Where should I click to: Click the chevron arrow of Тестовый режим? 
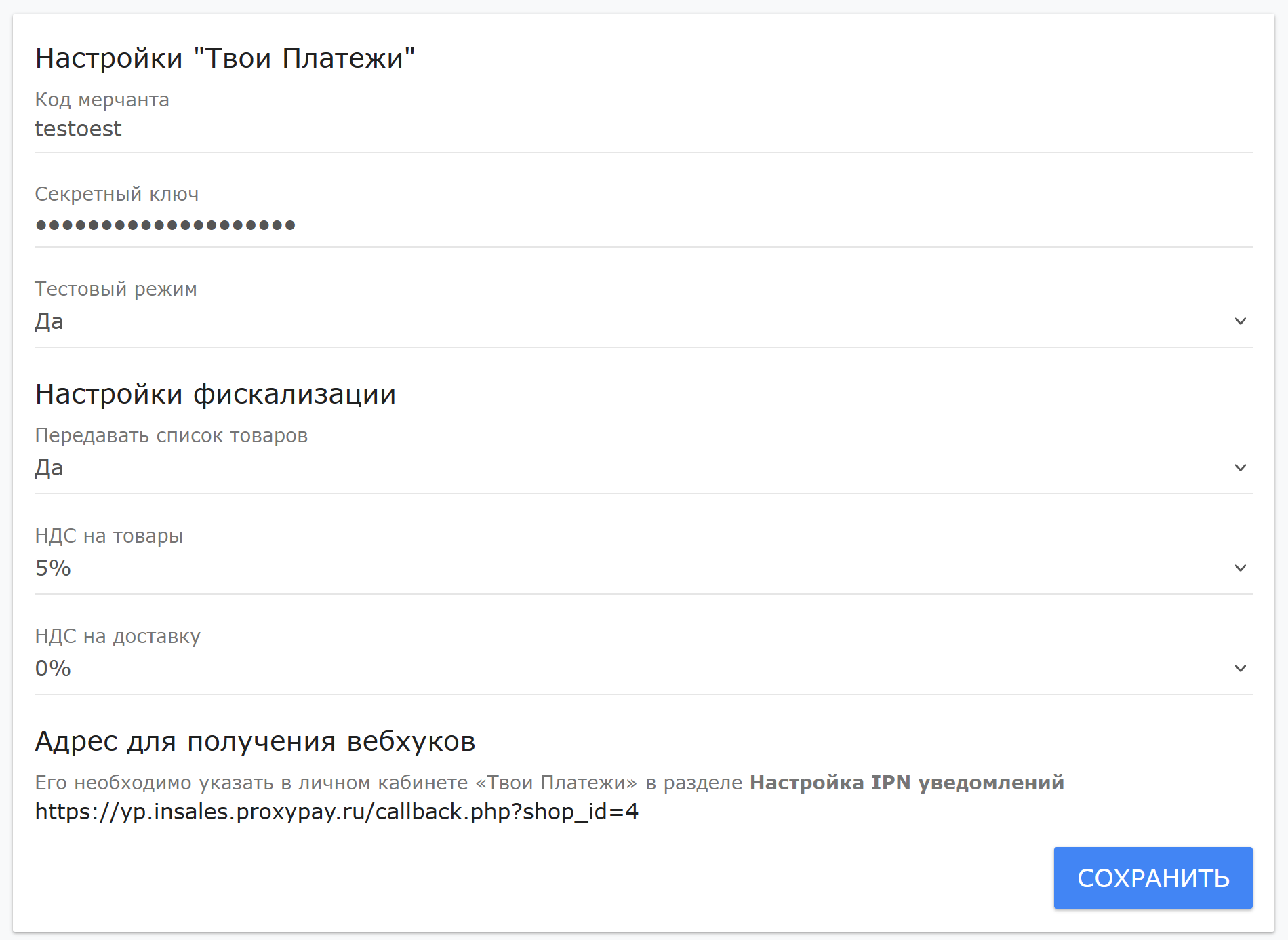(x=1240, y=321)
